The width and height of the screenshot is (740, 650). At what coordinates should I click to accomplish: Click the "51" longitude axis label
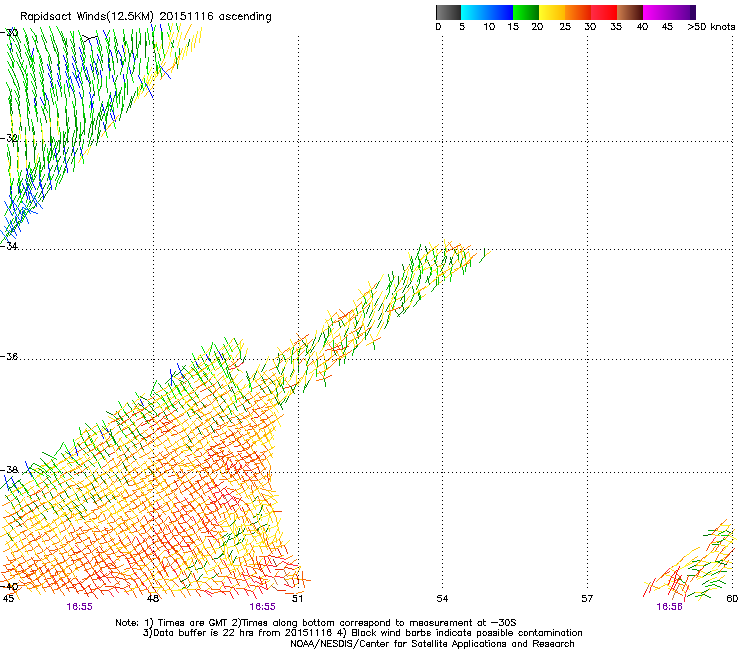click(297, 599)
